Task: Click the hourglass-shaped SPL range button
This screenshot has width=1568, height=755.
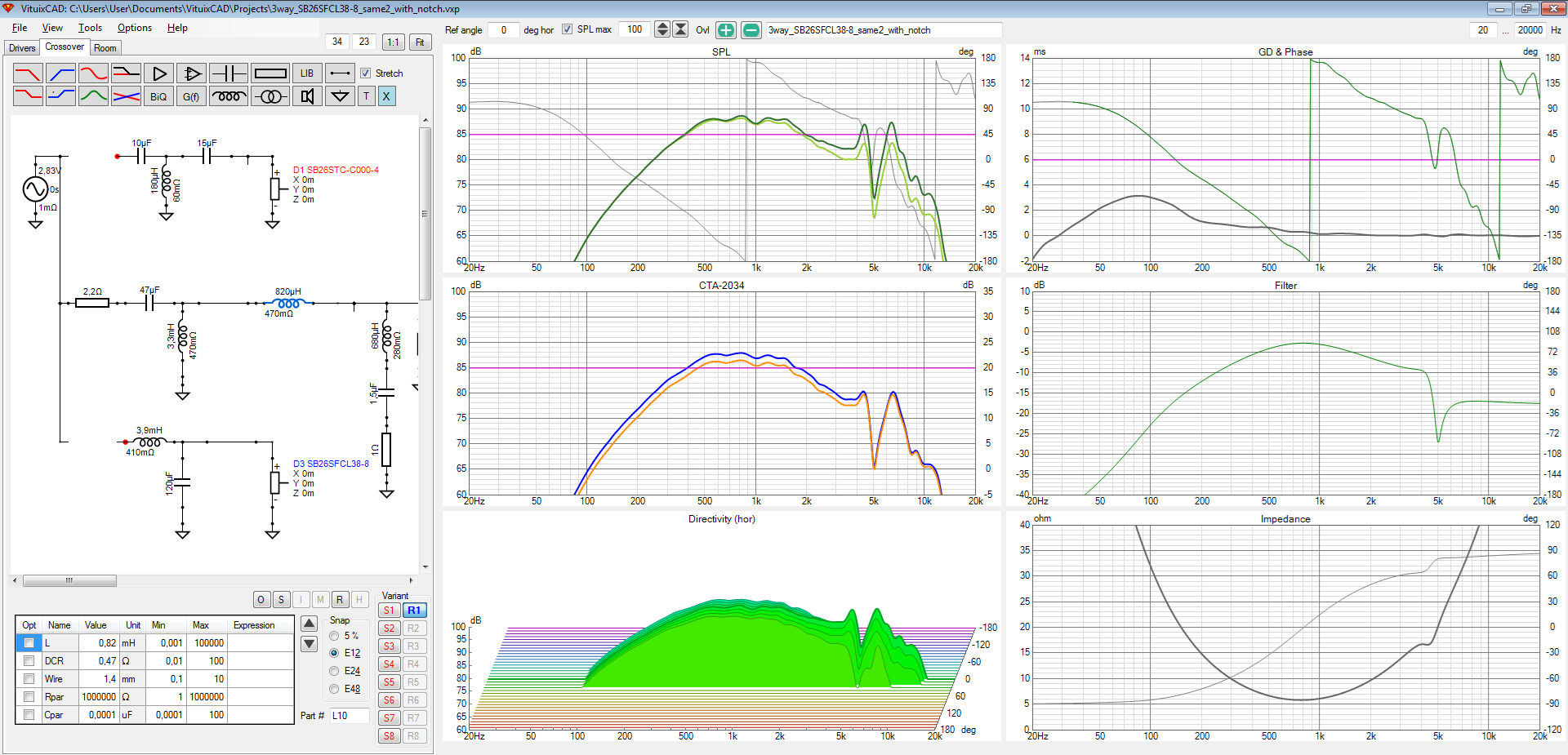Action: tap(680, 29)
